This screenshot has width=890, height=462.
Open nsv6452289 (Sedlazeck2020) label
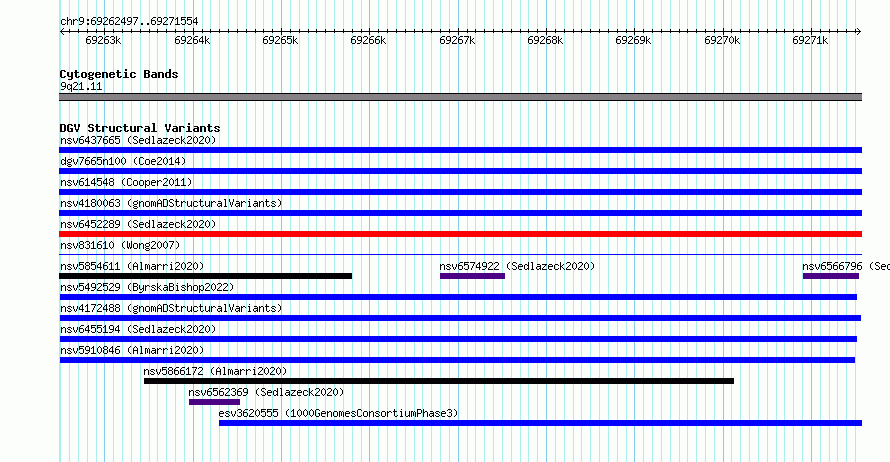(138, 224)
